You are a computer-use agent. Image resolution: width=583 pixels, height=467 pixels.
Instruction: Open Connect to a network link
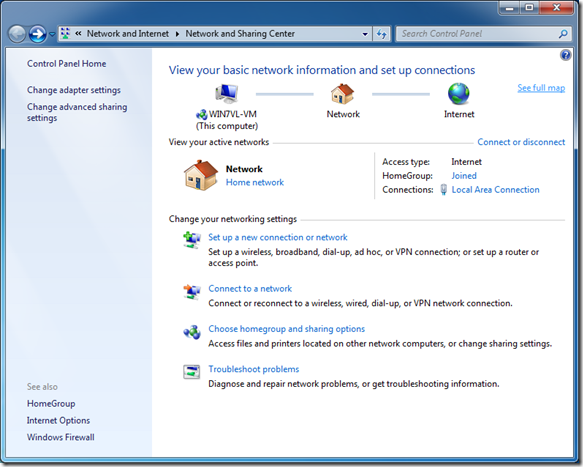tap(250, 289)
